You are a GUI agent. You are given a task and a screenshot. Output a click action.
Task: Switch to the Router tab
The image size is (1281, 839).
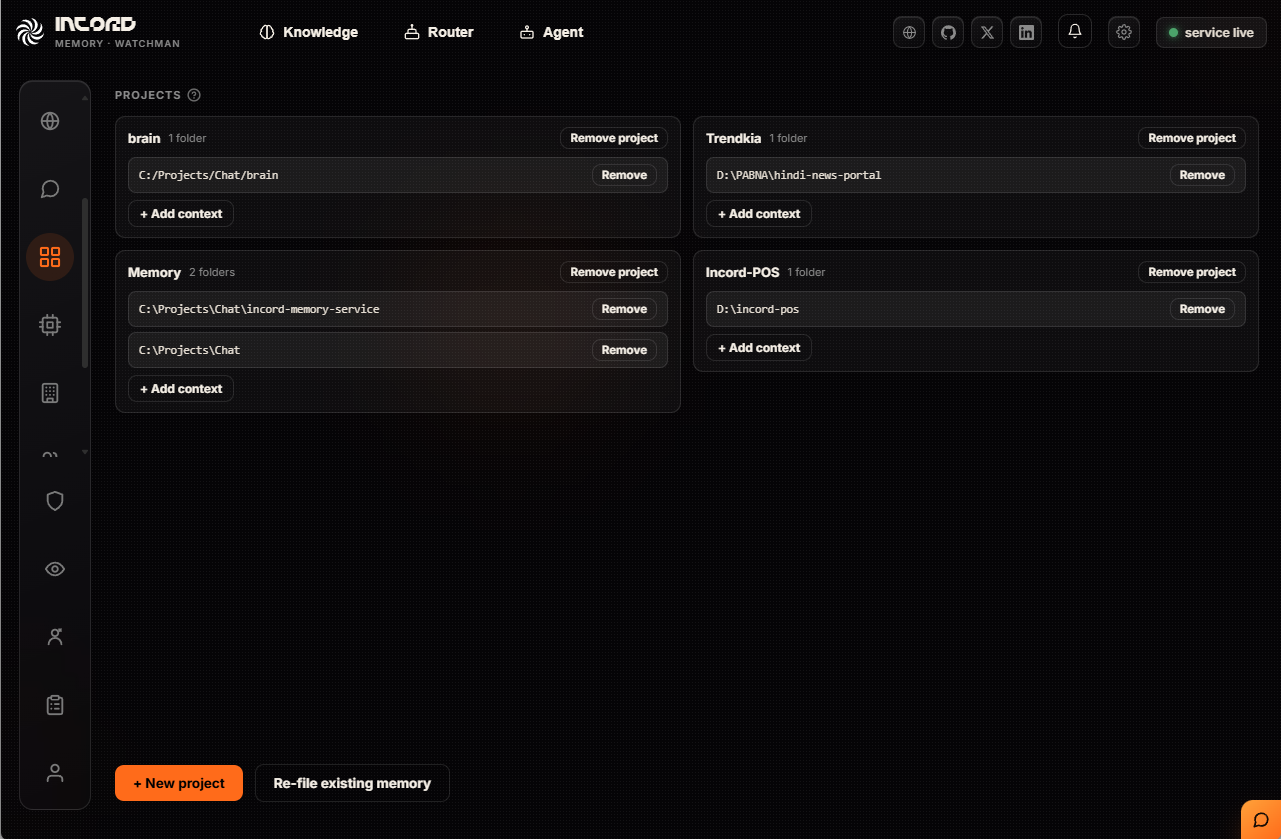[439, 32]
